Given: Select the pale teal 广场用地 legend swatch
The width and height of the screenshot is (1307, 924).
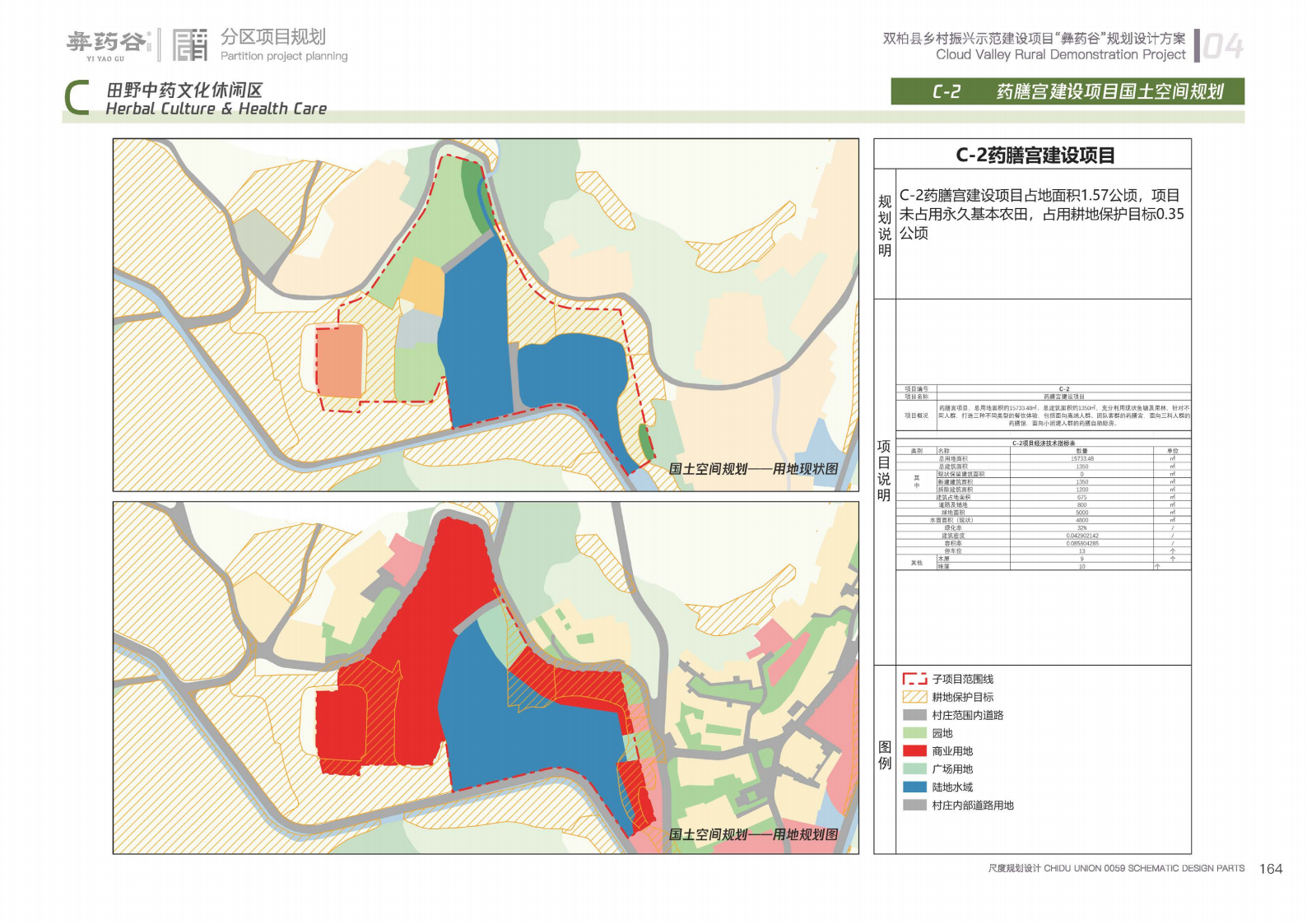Looking at the screenshot, I should tap(914, 768).
